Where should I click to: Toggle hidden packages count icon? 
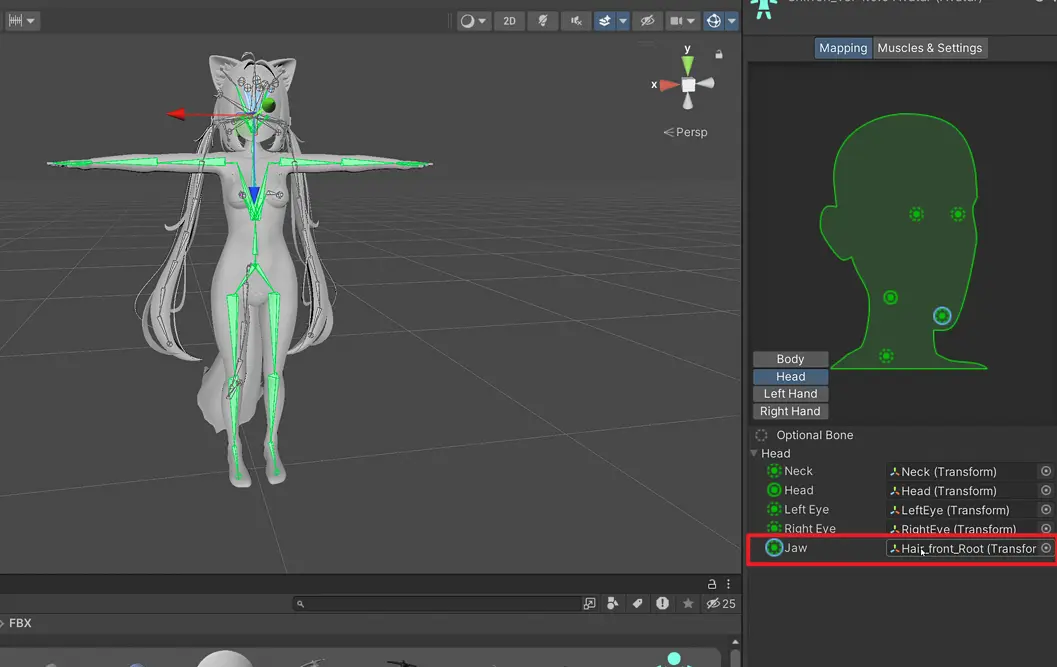pos(721,604)
